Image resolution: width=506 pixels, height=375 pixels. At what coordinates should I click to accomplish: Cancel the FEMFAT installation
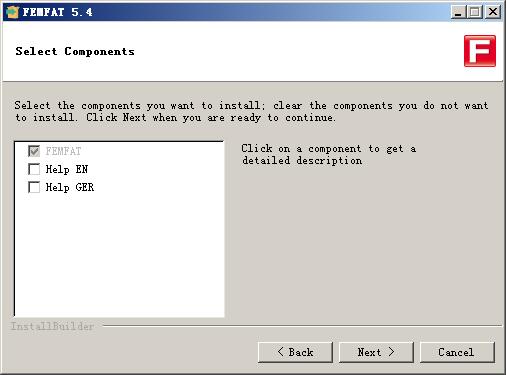pos(457,352)
